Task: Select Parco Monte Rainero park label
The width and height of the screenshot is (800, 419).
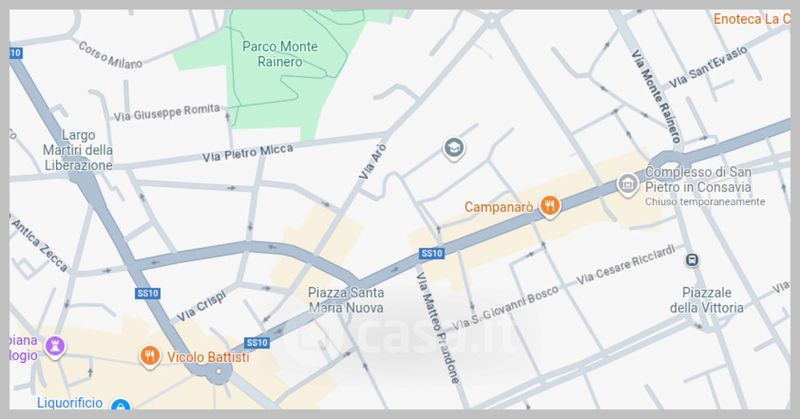Action: tap(280, 54)
